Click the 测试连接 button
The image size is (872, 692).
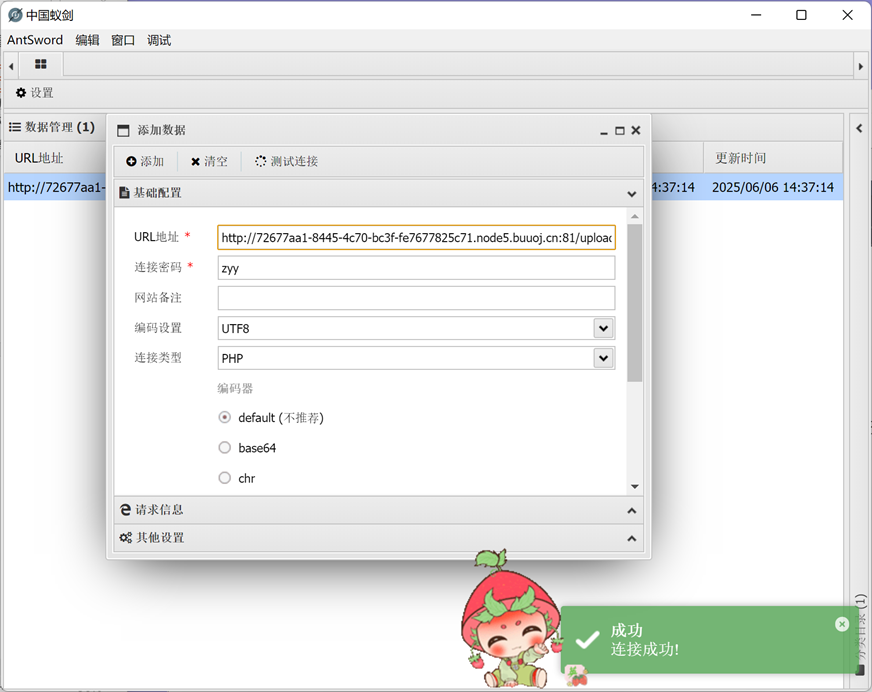tap(286, 161)
